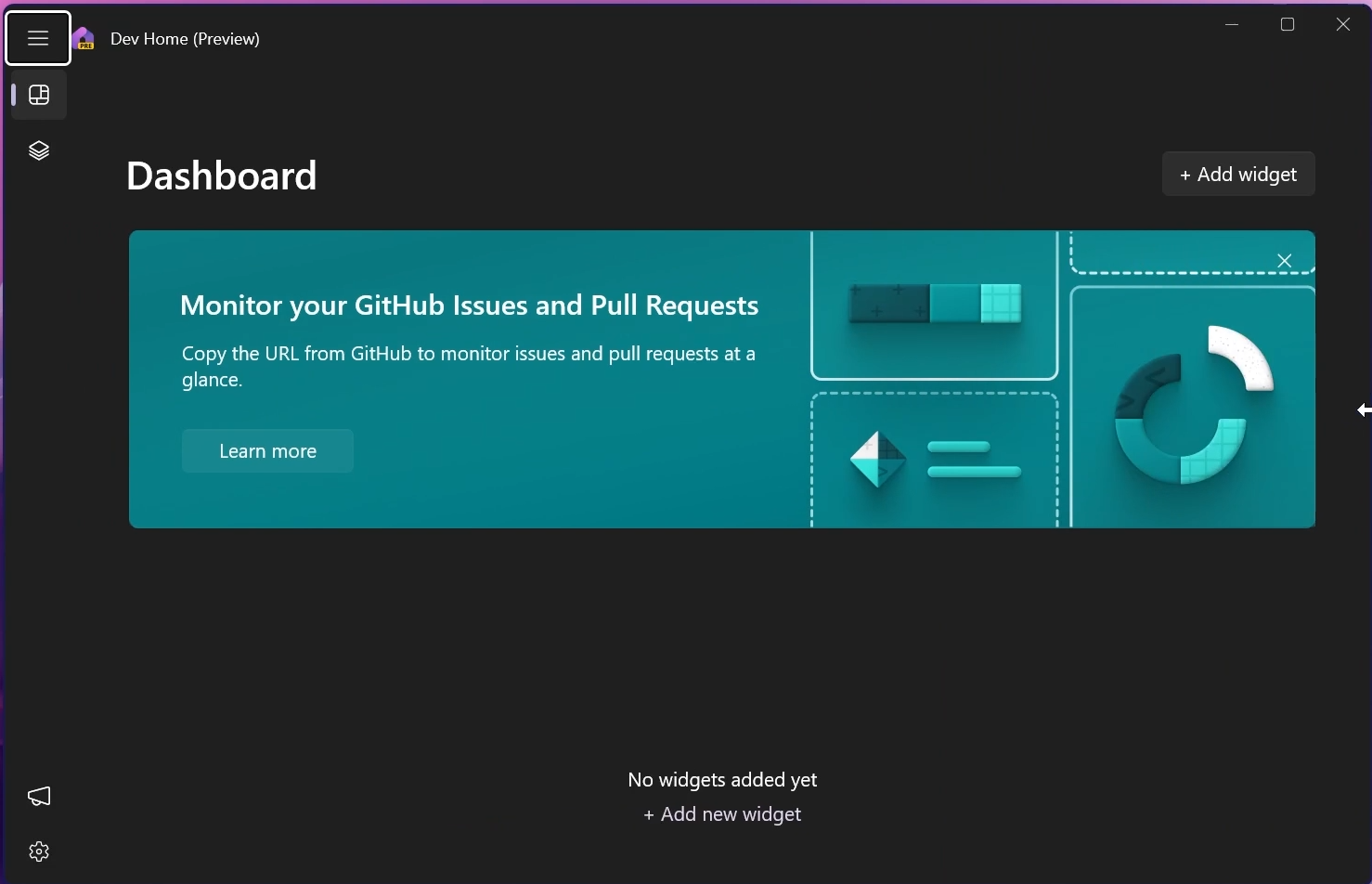Image resolution: width=1372 pixels, height=884 pixels.
Task: Open Machine configuration from the stacked layers icon
Action: [39, 150]
